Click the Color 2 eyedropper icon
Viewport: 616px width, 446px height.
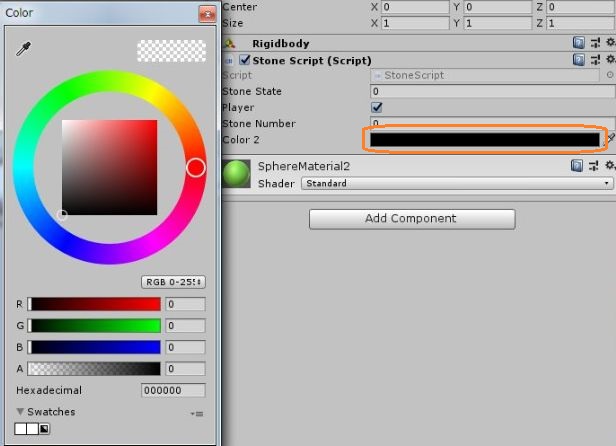tap(610, 139)
